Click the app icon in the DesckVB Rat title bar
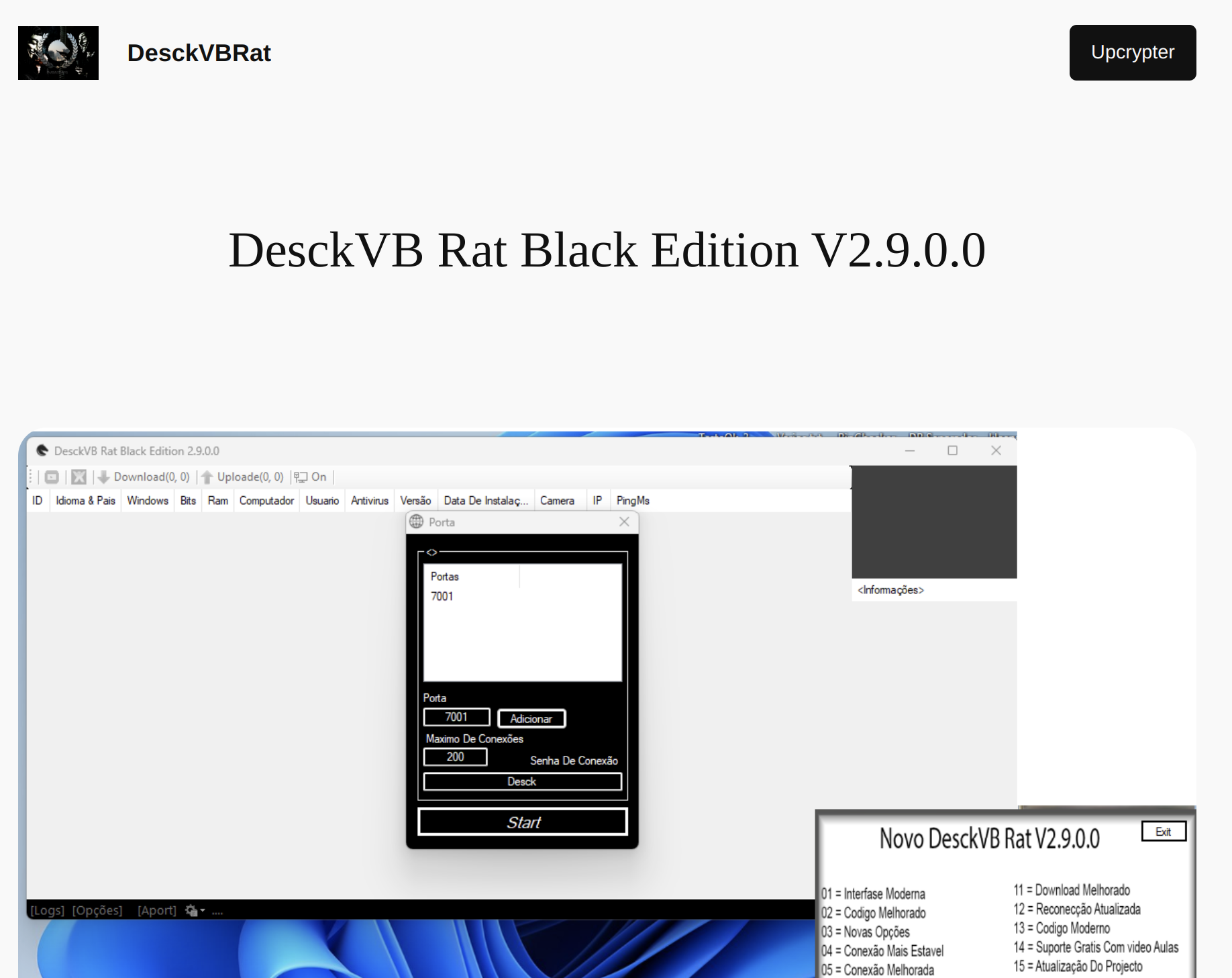Image resolution: width=1232 pixels, height=978 pixels. point(42,450)
